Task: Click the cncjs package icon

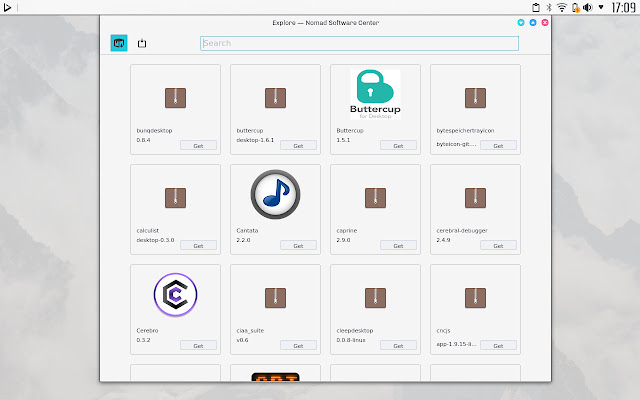Action: [476, 298]
